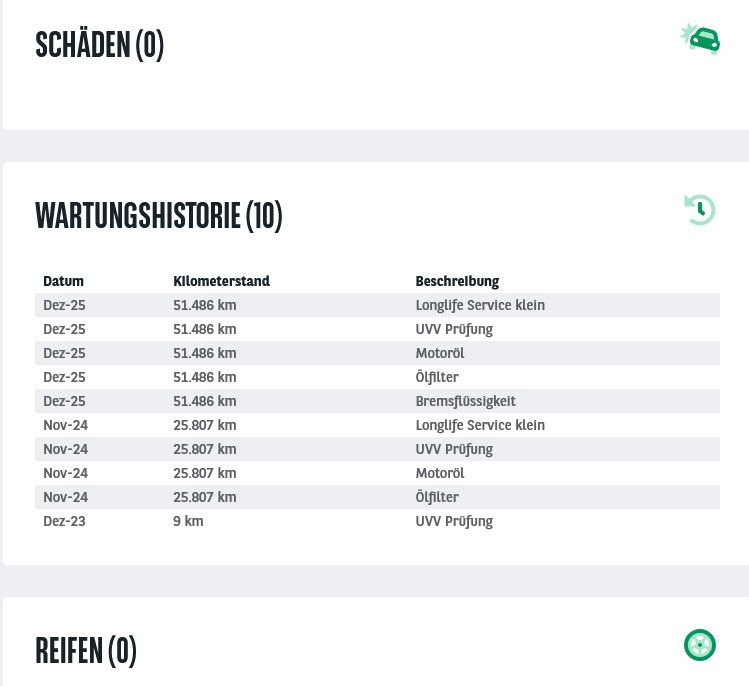Image resolution: width=749 pixels, height=686 pixels.
Task: Collapse the Wartungshistorie (10) section heading
Action: [x=158, y=215]
